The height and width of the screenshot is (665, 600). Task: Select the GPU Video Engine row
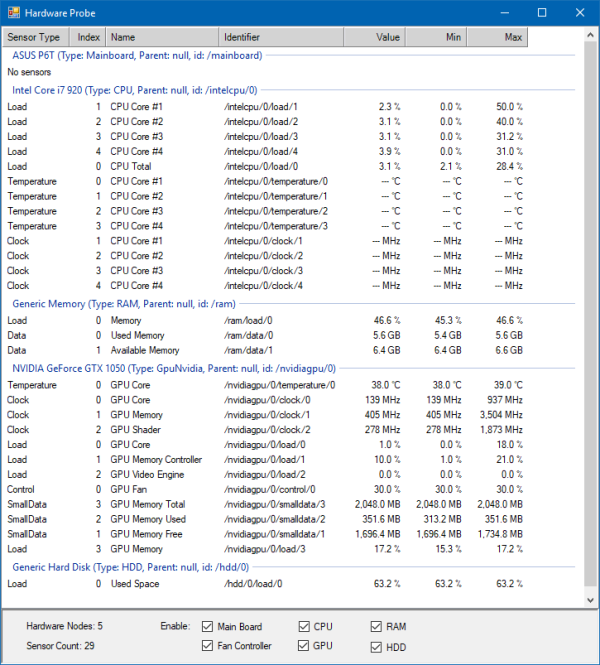265,475
